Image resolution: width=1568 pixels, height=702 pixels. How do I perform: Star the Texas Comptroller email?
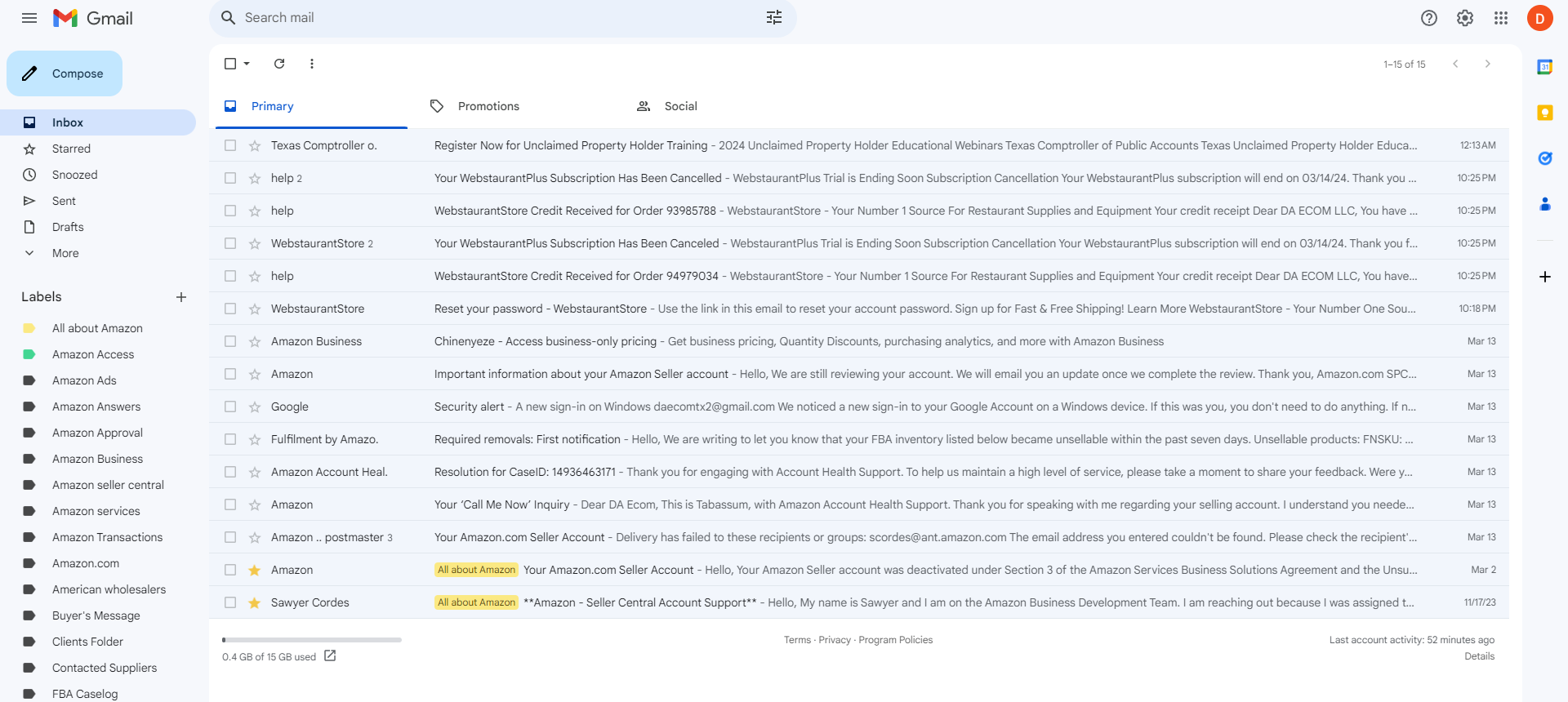[x=255, y=145]
